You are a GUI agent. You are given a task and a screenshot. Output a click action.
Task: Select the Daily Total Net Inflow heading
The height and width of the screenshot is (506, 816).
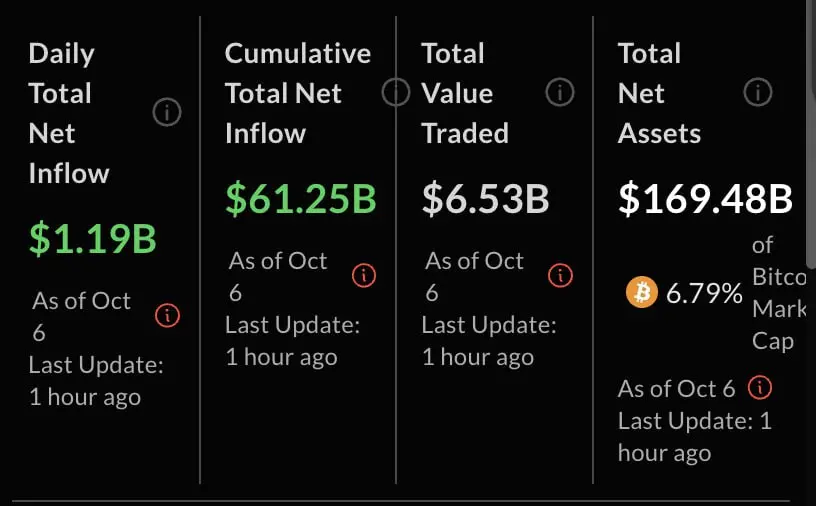point(69,113)
